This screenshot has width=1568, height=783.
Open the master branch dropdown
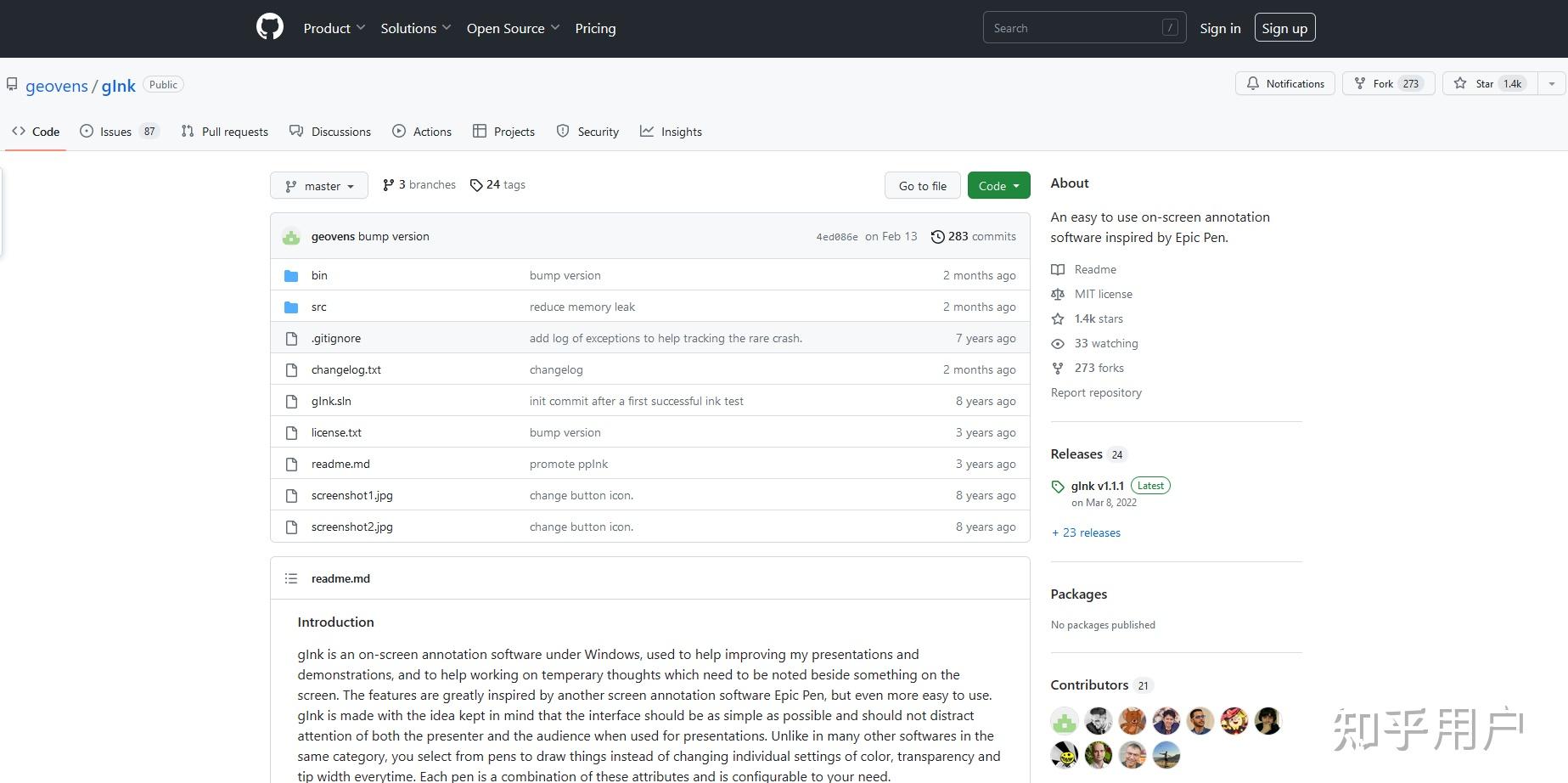pyautogui.click(x=319, y=186)
